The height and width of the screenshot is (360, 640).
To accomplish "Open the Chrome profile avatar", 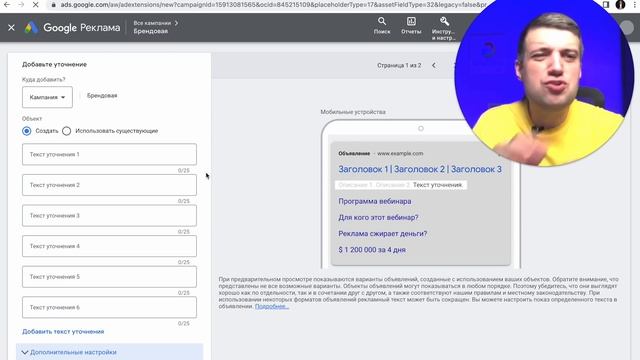I will pos(620,5).
